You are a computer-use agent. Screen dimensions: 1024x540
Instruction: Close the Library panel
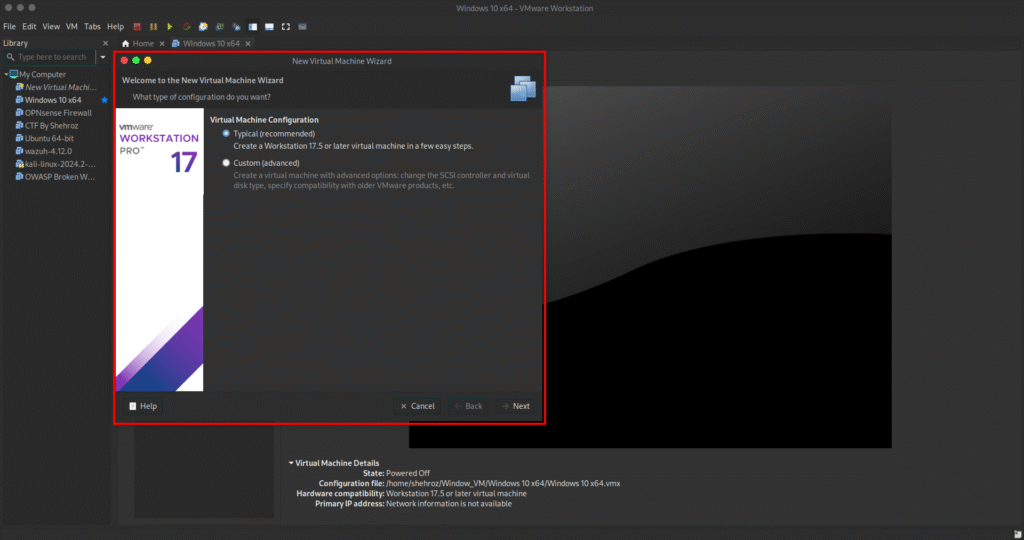coord(106,43)
